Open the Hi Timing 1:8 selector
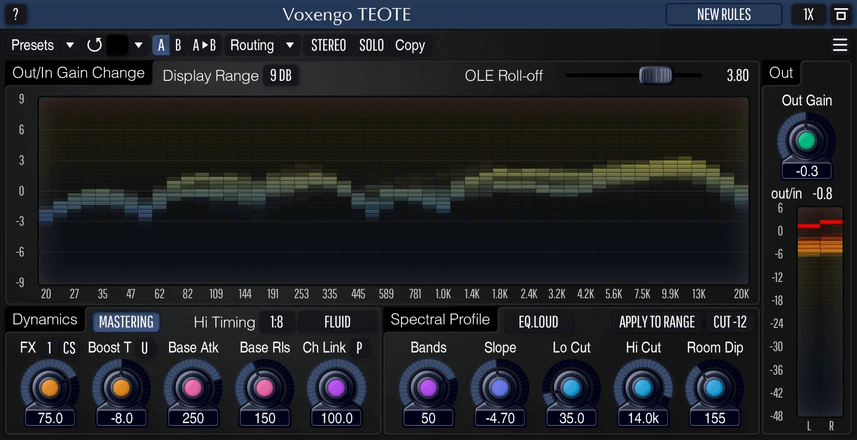The image size is (857, 440). click(x=277, y=322)
